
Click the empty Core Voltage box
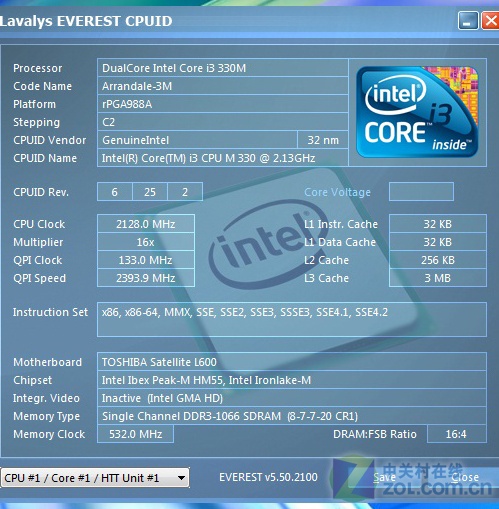[x=421, y=192]
